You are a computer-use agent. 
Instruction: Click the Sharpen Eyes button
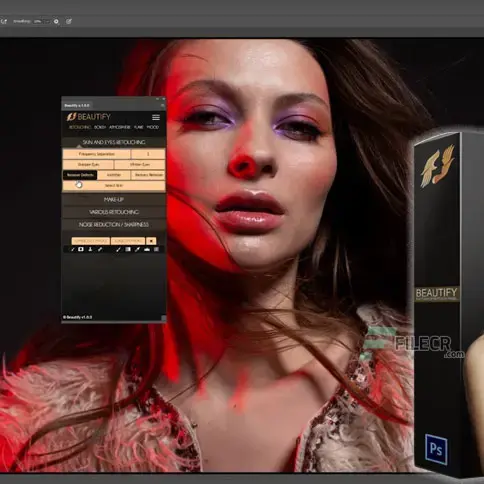tap(88, 164)
